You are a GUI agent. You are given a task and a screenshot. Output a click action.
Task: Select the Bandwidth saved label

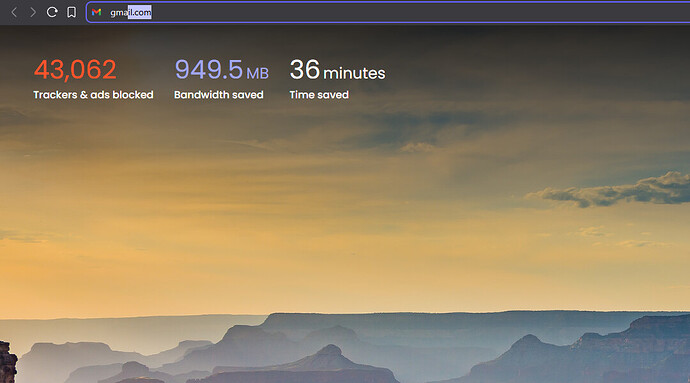219,95
